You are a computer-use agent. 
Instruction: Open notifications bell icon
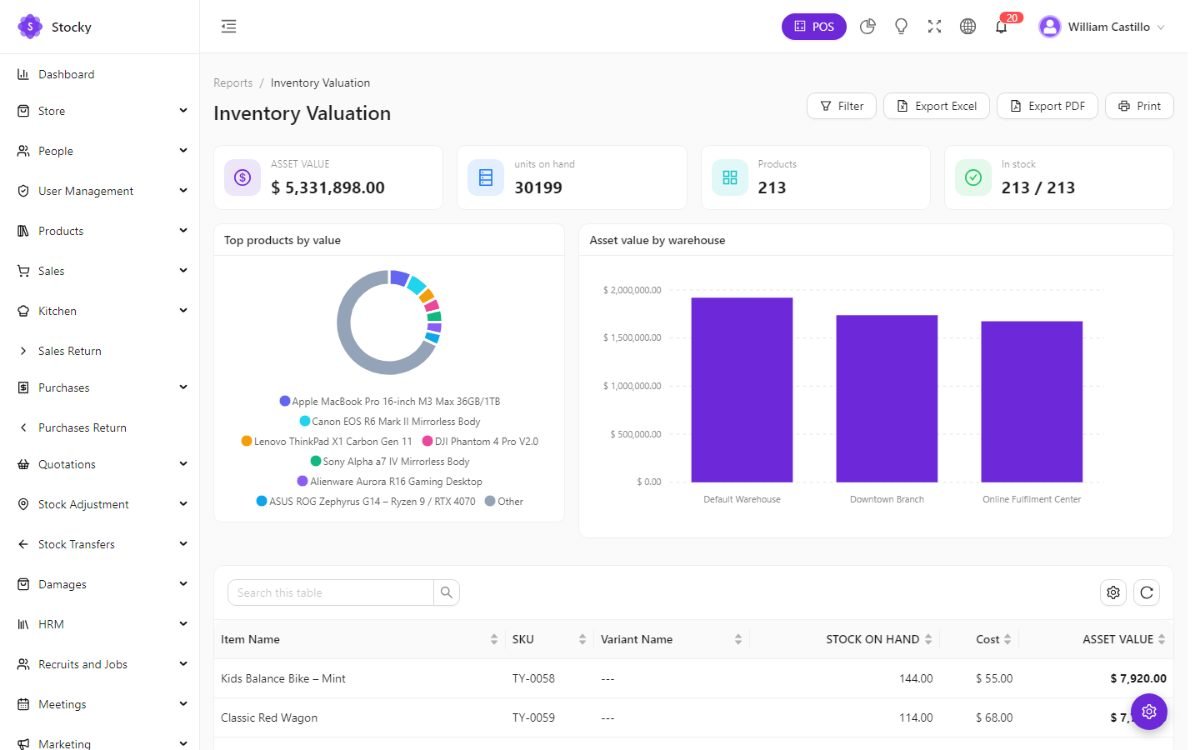tap(1001, 27)
